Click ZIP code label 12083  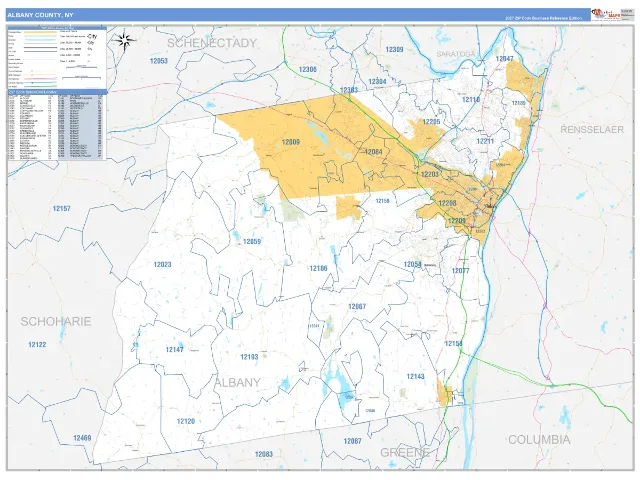coord(264,454)
